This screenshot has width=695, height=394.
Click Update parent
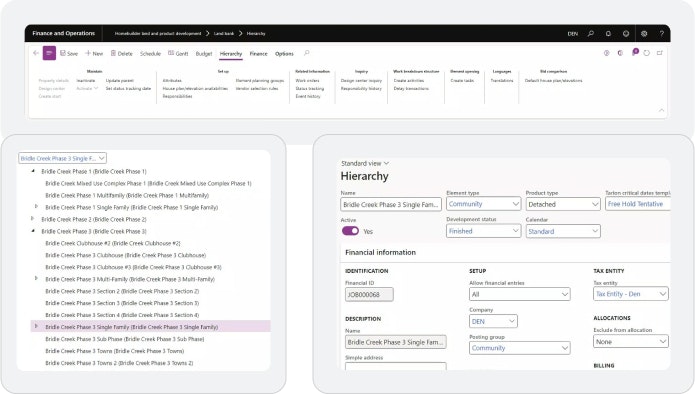pyautogui.click(x=120, y=81)
